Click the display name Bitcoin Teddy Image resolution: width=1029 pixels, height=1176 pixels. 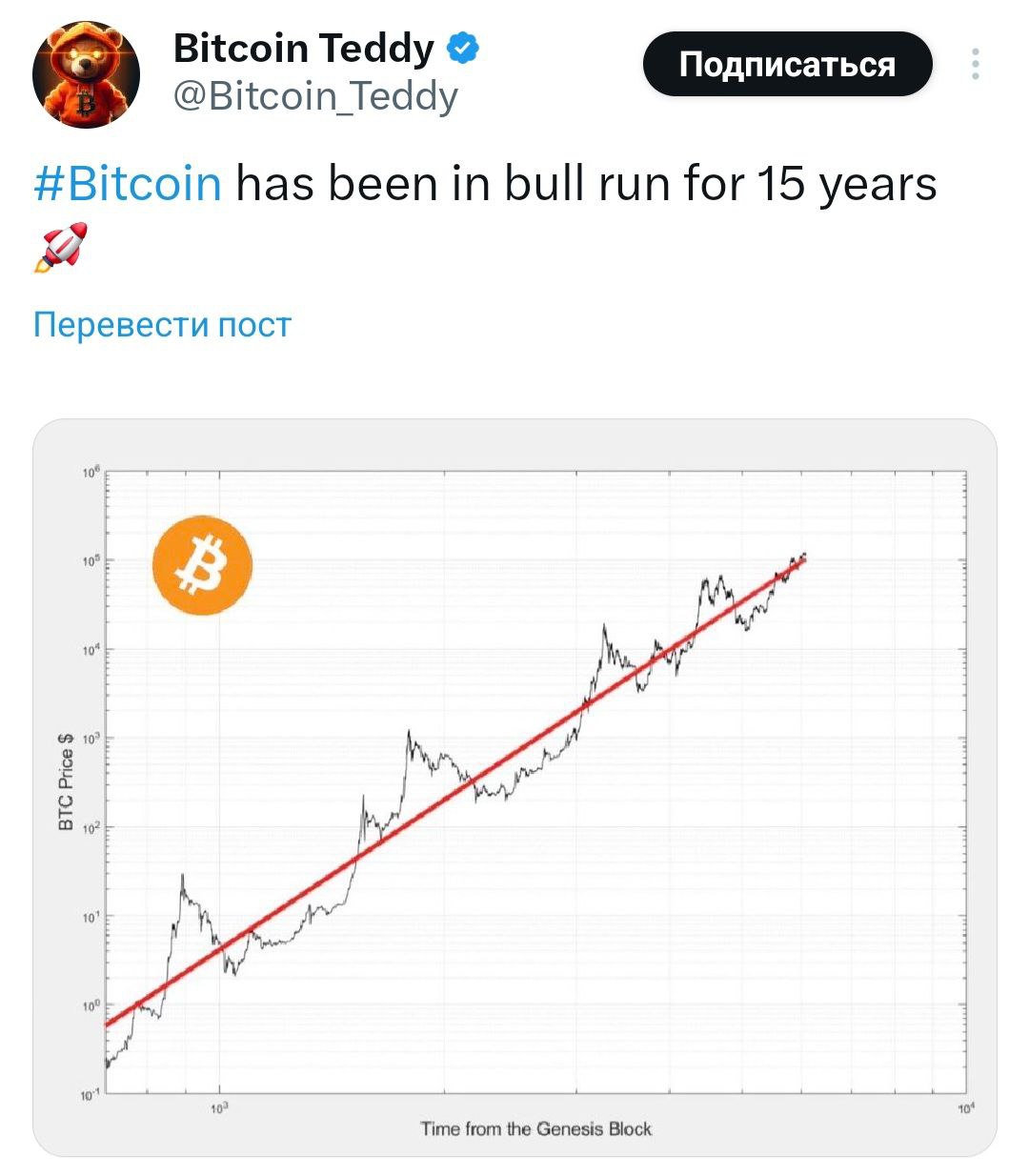coord(300,47)
